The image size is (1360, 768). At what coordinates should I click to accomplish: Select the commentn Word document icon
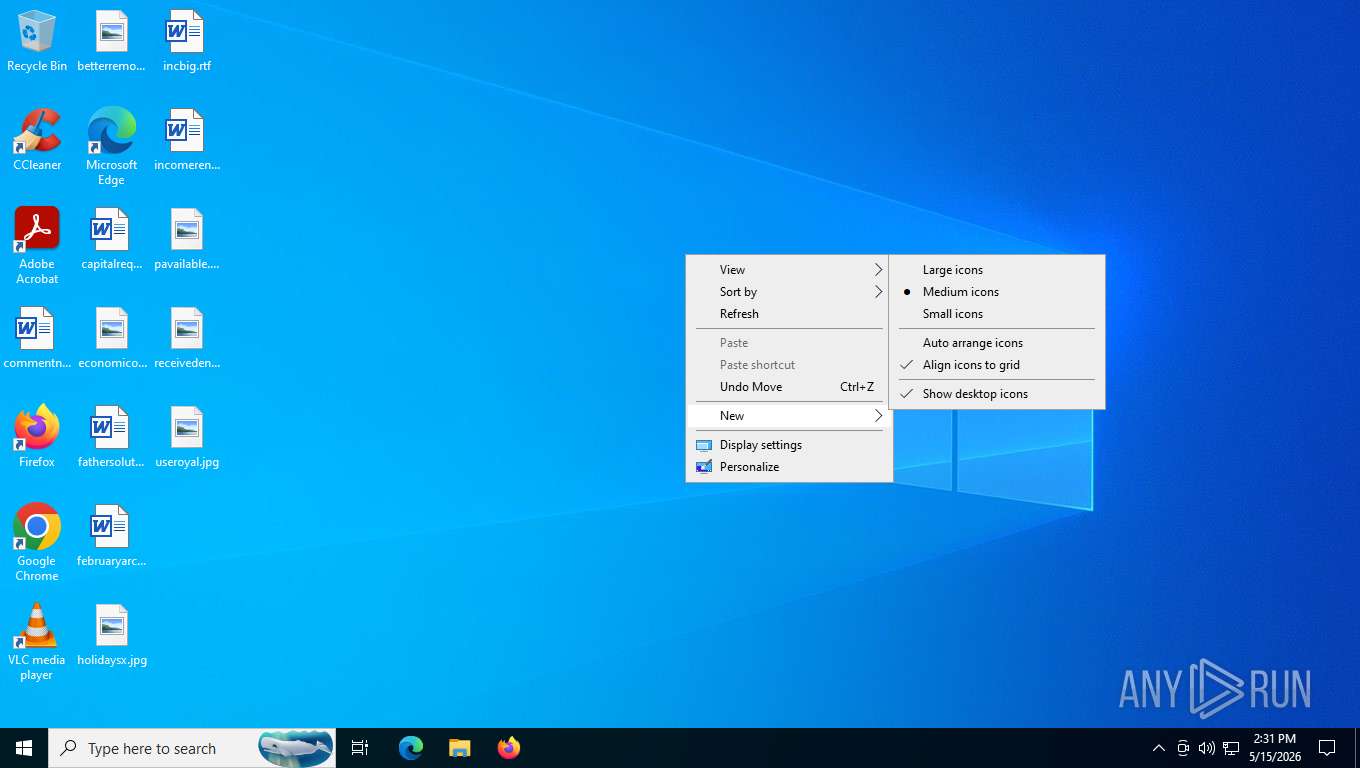tap(37, 338)
